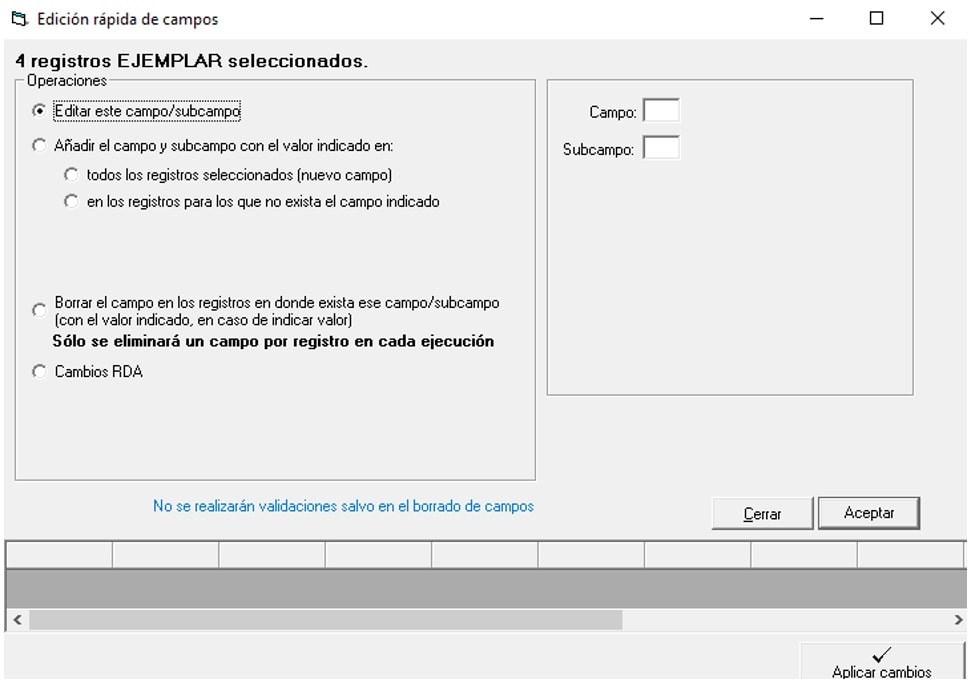This screenshot has height=682, width=973.
Task: Click the Aceptar button
Action: (869, 513)
